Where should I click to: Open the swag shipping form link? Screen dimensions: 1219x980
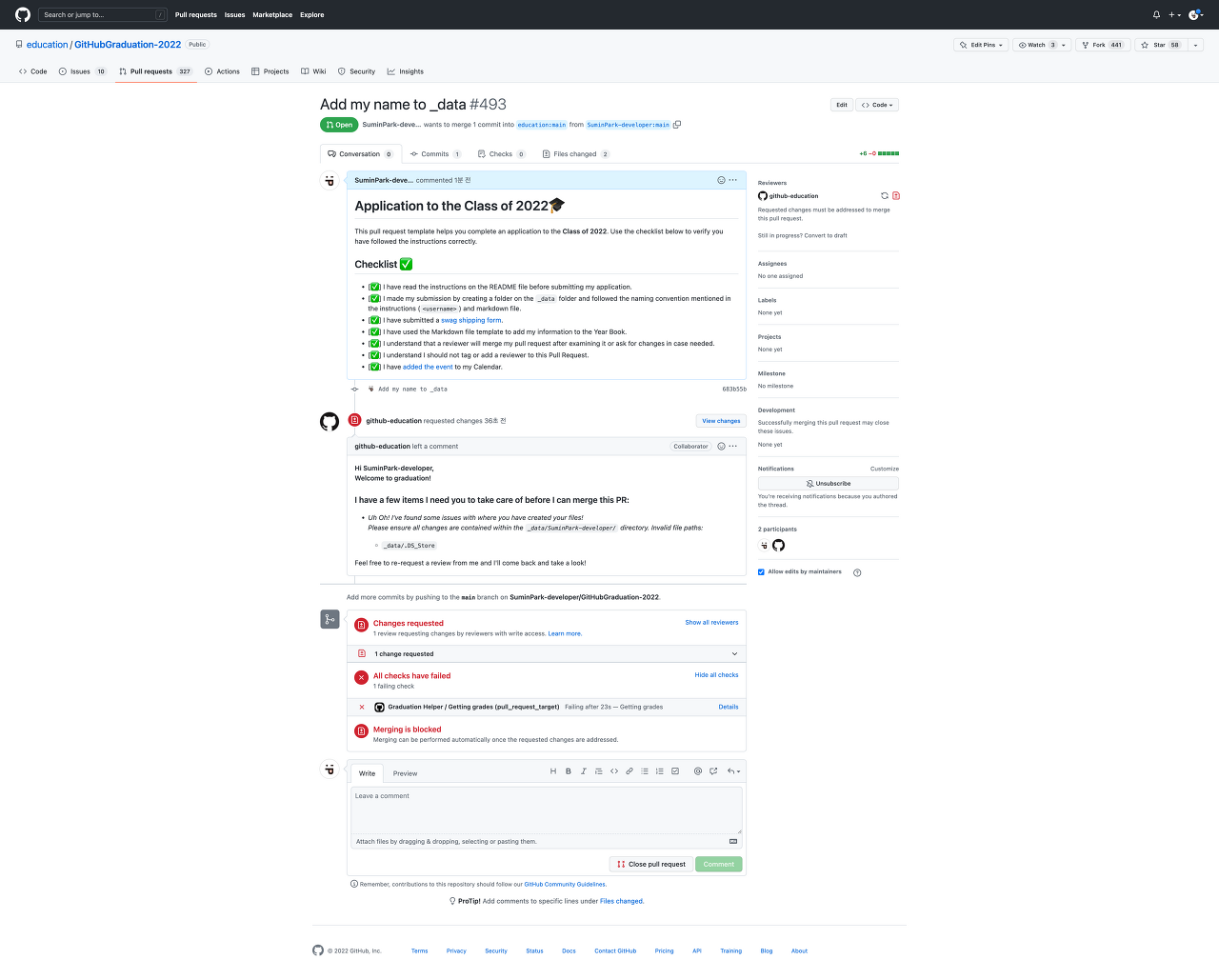coord(471,320)
